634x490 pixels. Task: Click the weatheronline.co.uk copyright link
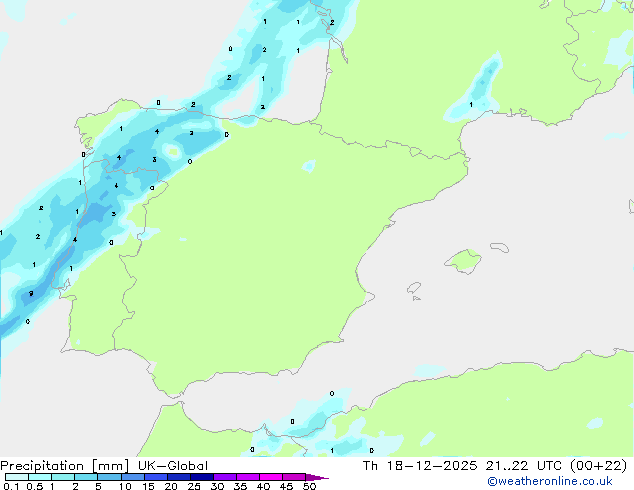click(x=550, y=481)
